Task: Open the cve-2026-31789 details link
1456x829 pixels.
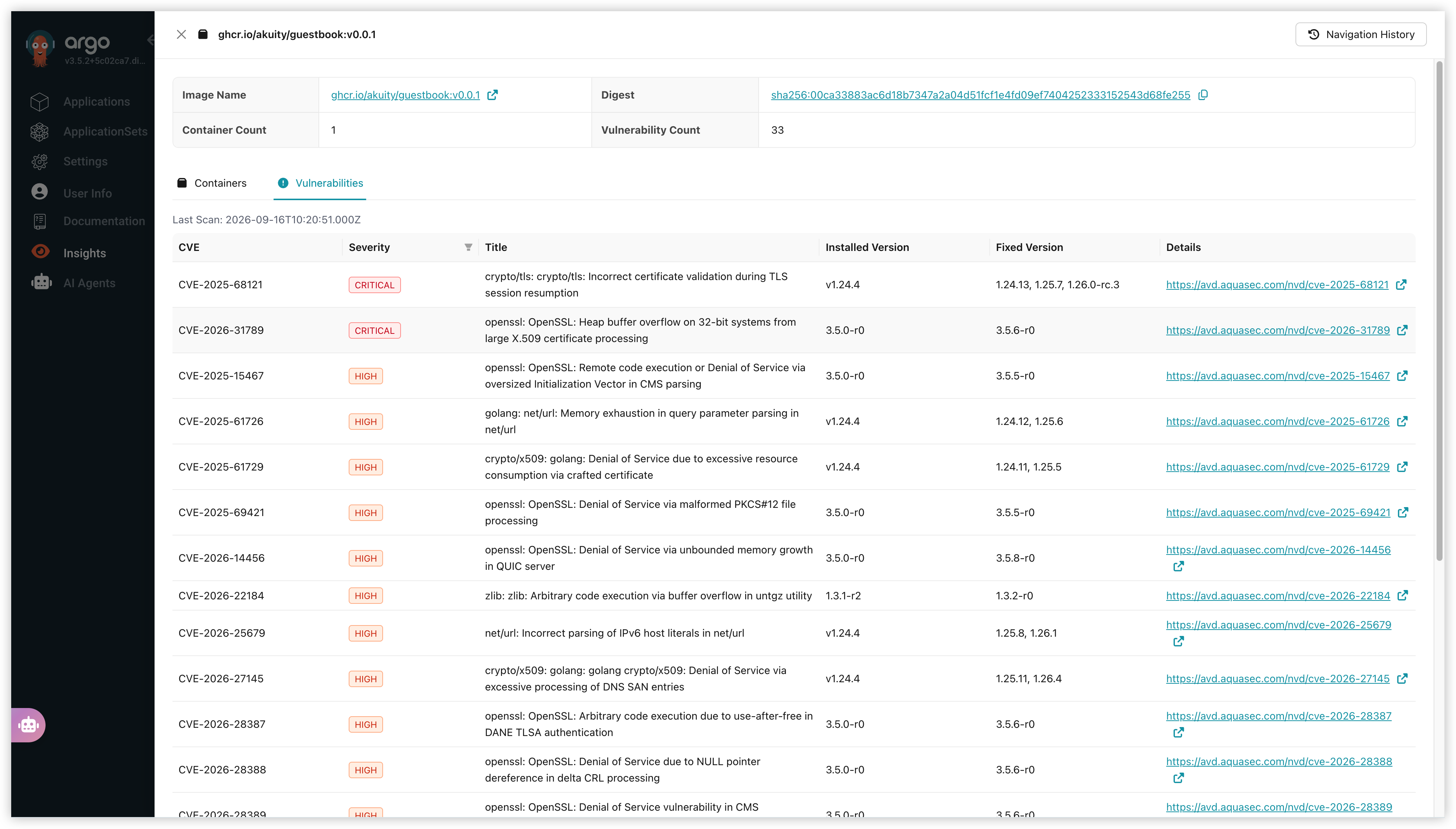Action: [1277, 330]
